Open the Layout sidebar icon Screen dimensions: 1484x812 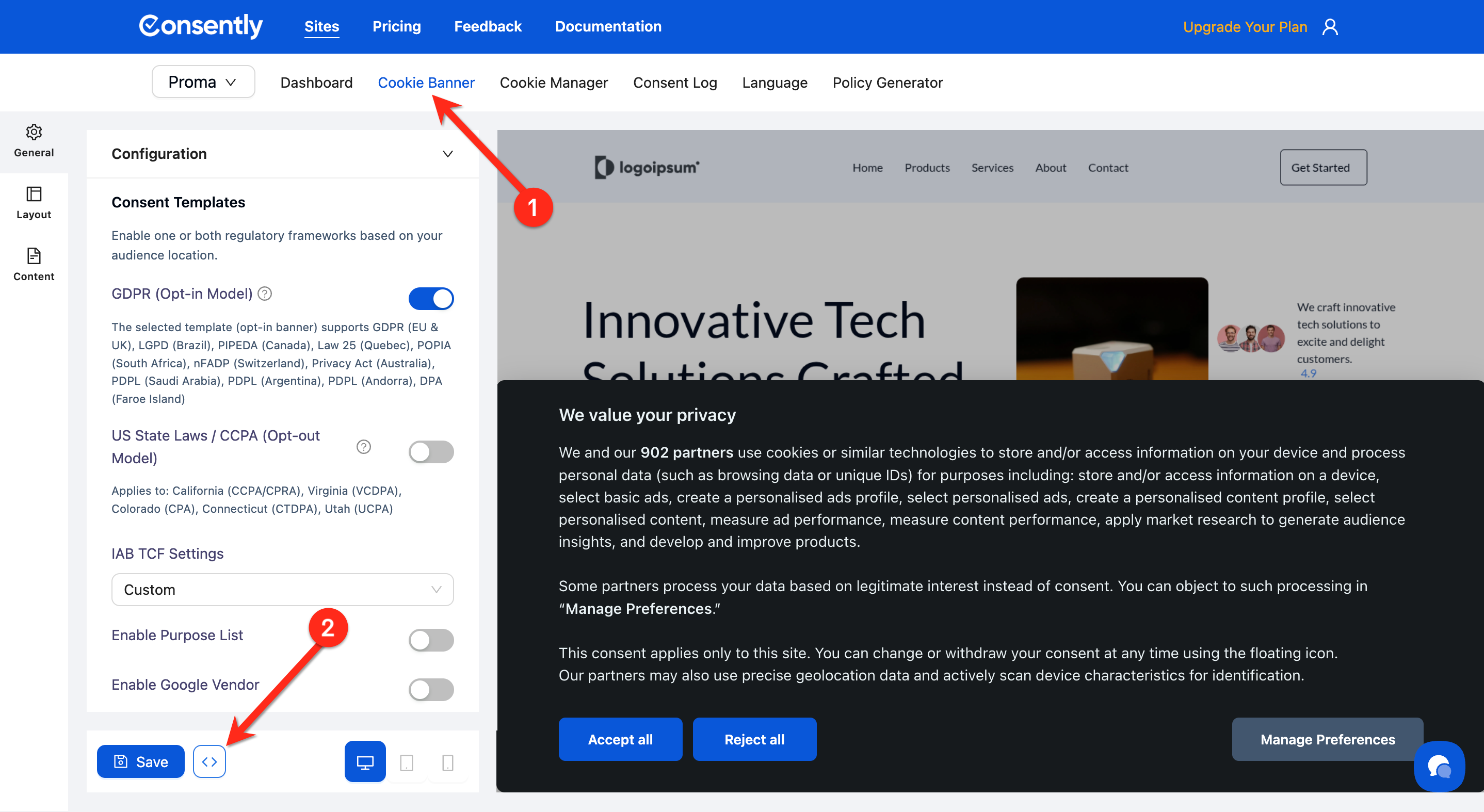pyautogui.click(x=34, y=202)
